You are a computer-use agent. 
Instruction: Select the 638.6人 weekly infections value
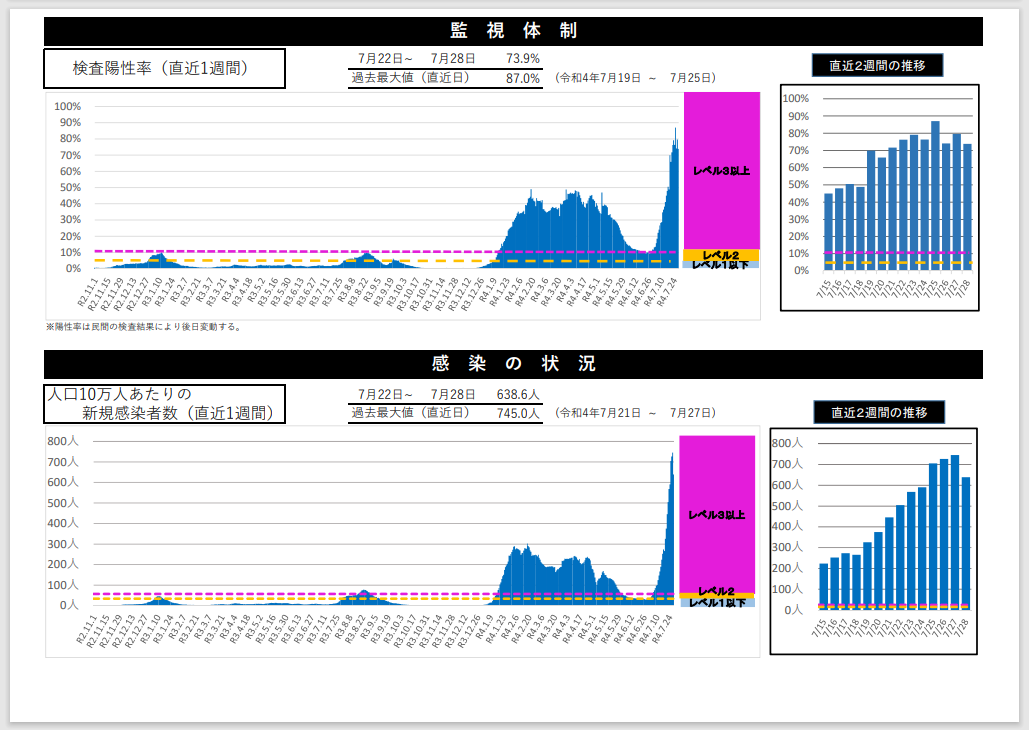(x=518, y=394)
